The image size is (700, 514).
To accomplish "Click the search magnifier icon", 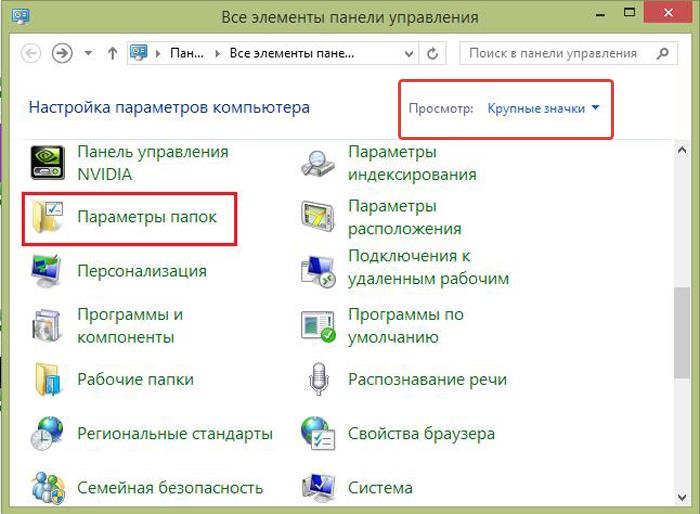I will (662, 53).
